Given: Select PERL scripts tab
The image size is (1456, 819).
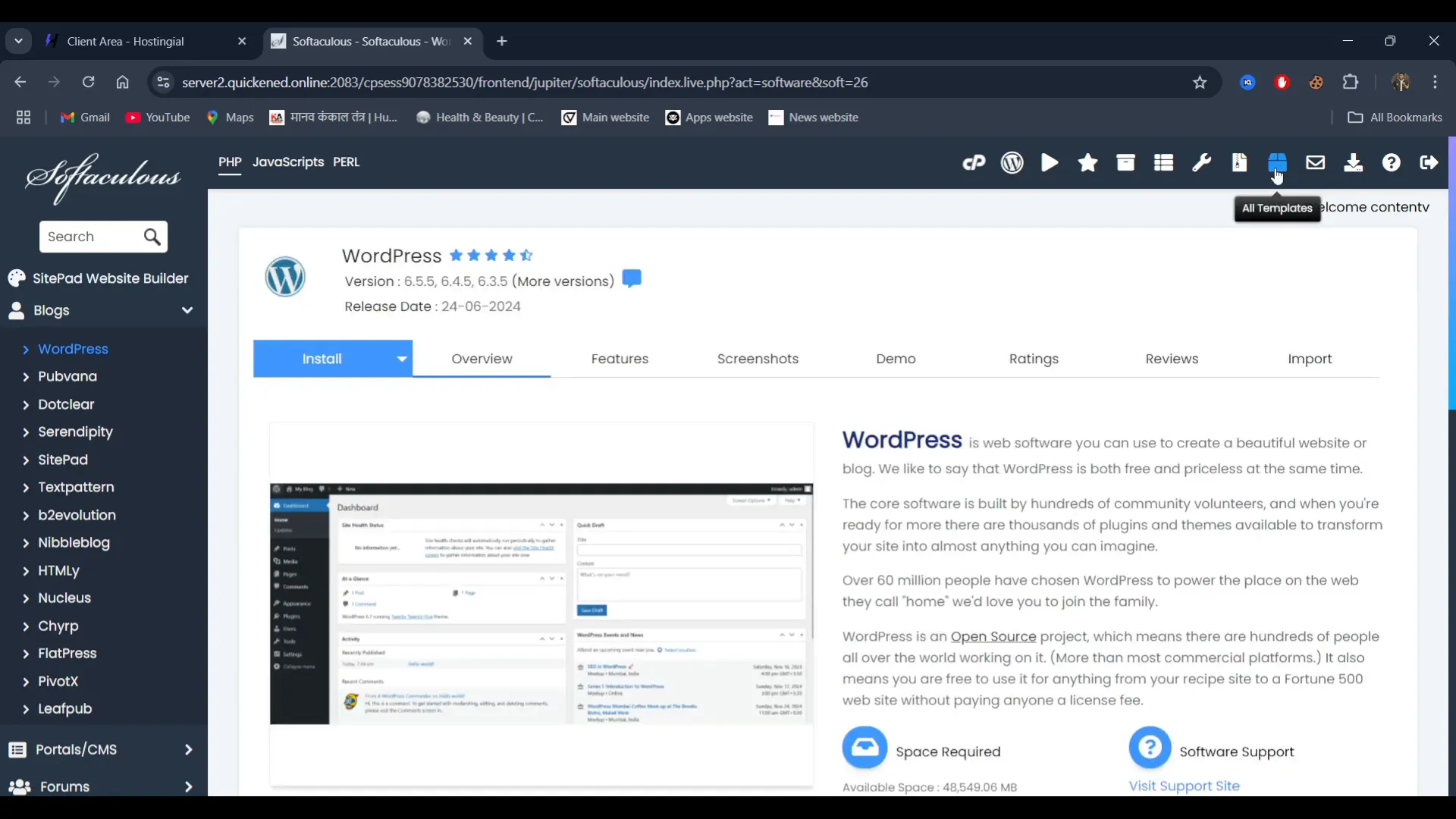Looking at the screenshot, I should click(x=347, y=162).
